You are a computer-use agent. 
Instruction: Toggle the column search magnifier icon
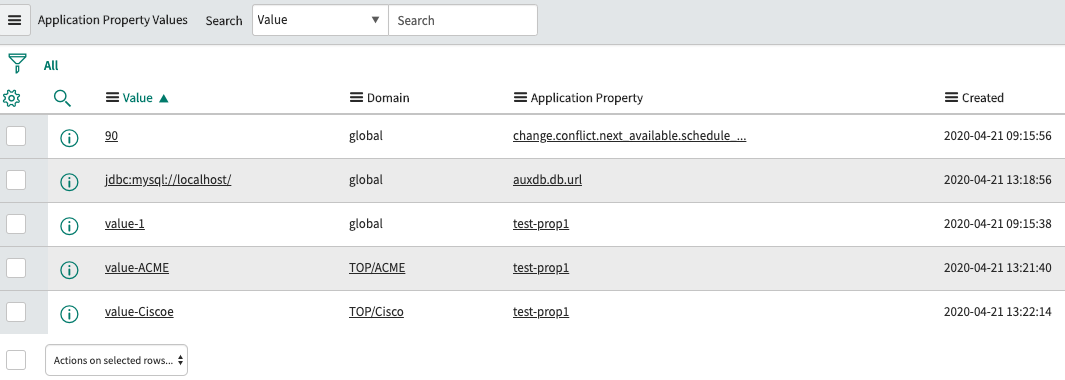point(62,99)
